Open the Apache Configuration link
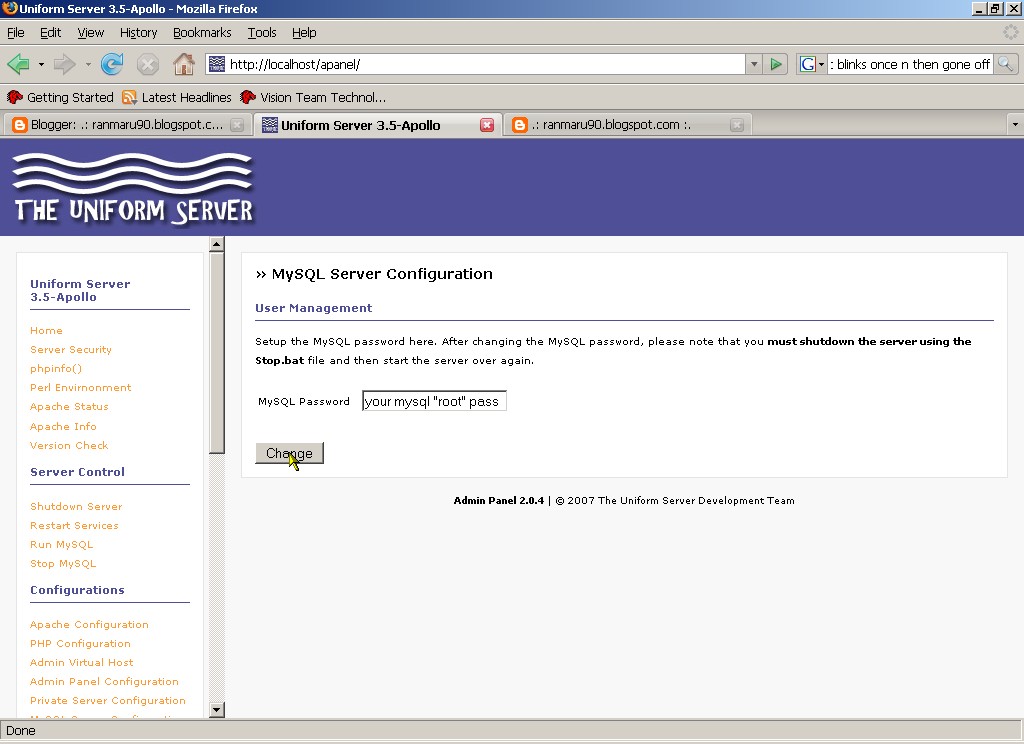 tap(89, 624)
